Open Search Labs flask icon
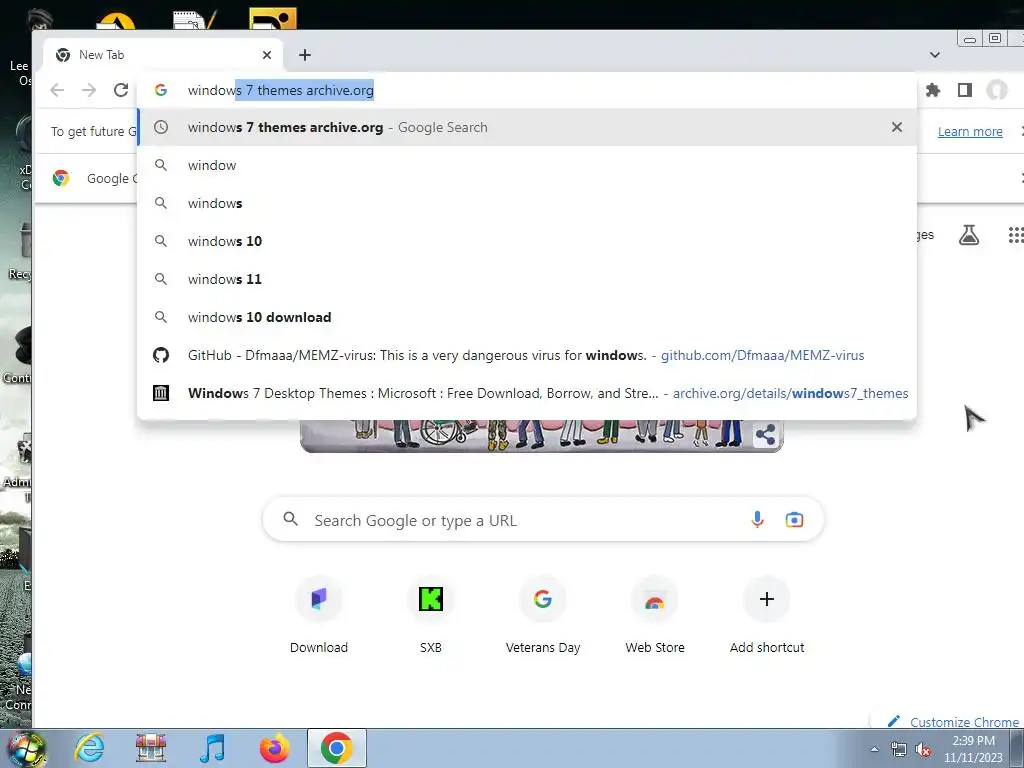Image resolution: width=1024 pixels, height=768 pixels. 968,234
